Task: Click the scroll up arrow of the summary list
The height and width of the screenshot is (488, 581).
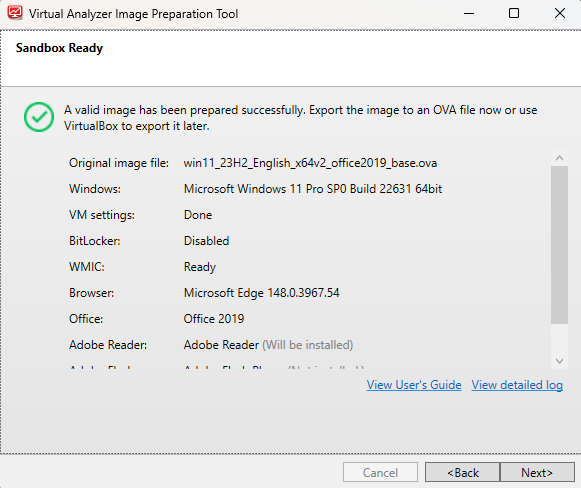Action: (560, 158)
